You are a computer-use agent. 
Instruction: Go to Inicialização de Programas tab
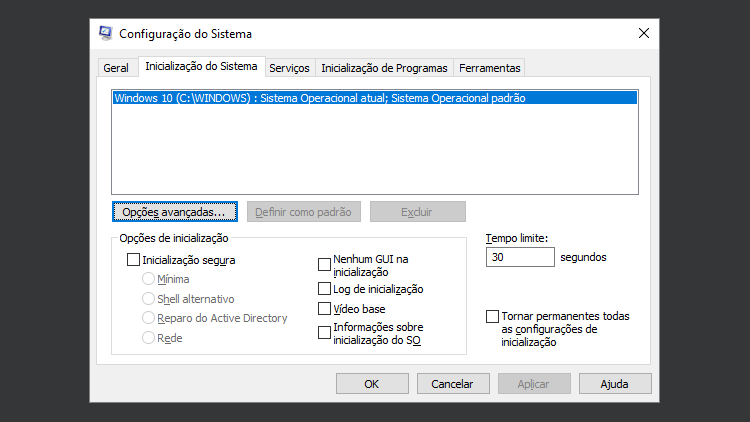click(x=384, y=68)
